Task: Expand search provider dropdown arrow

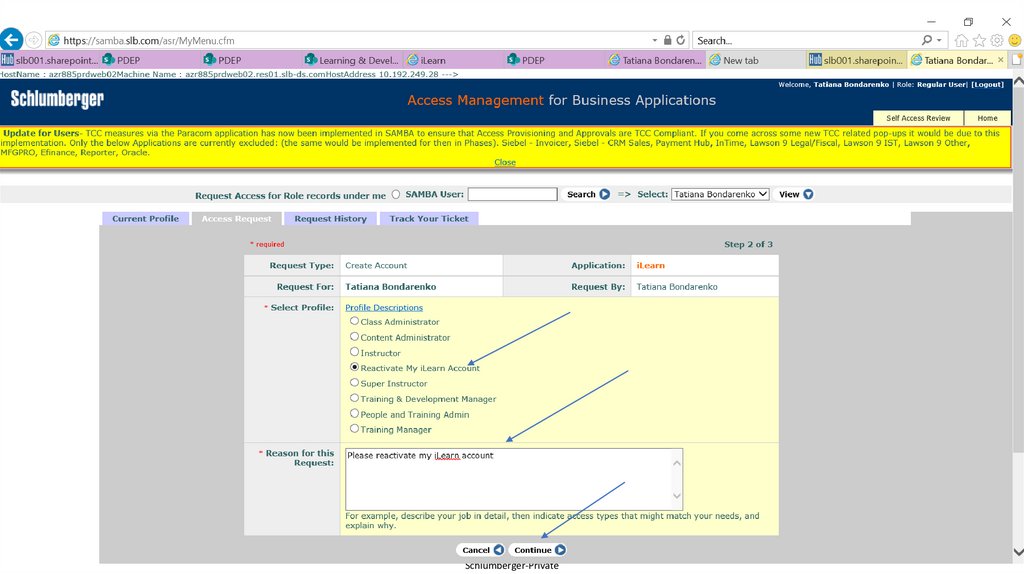Action: click(939, 40)
